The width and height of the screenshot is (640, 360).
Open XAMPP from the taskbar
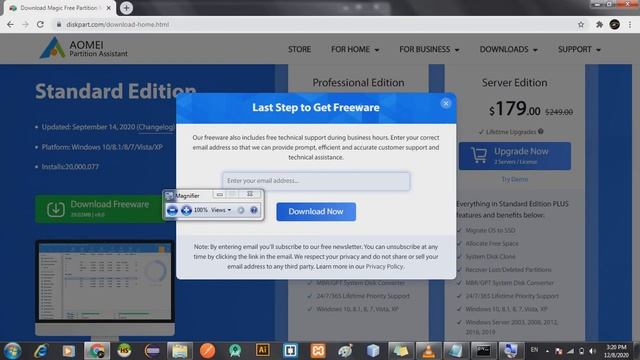pyautogui.click(x=318, y=351)
